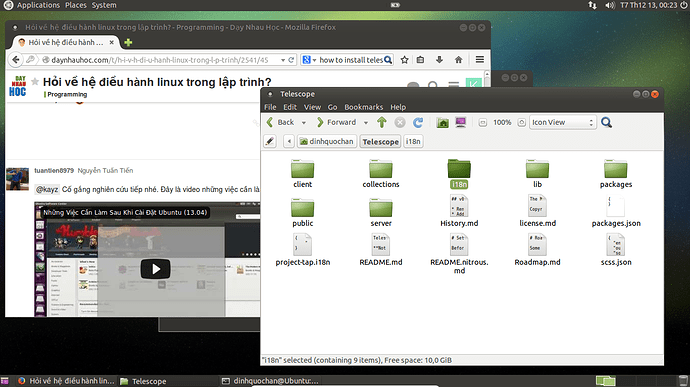Open Firefox downloads arrow
690x387 pixels.
point(439,60)
